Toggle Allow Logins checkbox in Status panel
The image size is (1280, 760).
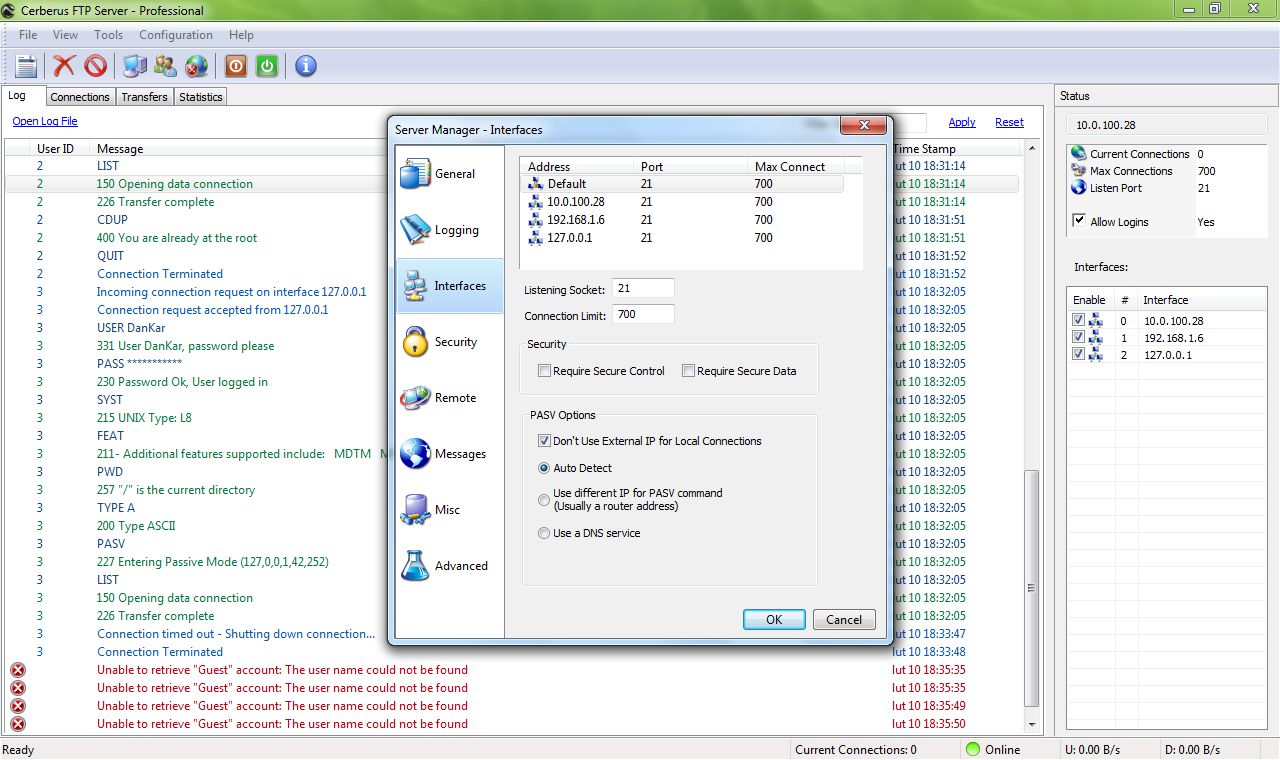click(1079, 221)
